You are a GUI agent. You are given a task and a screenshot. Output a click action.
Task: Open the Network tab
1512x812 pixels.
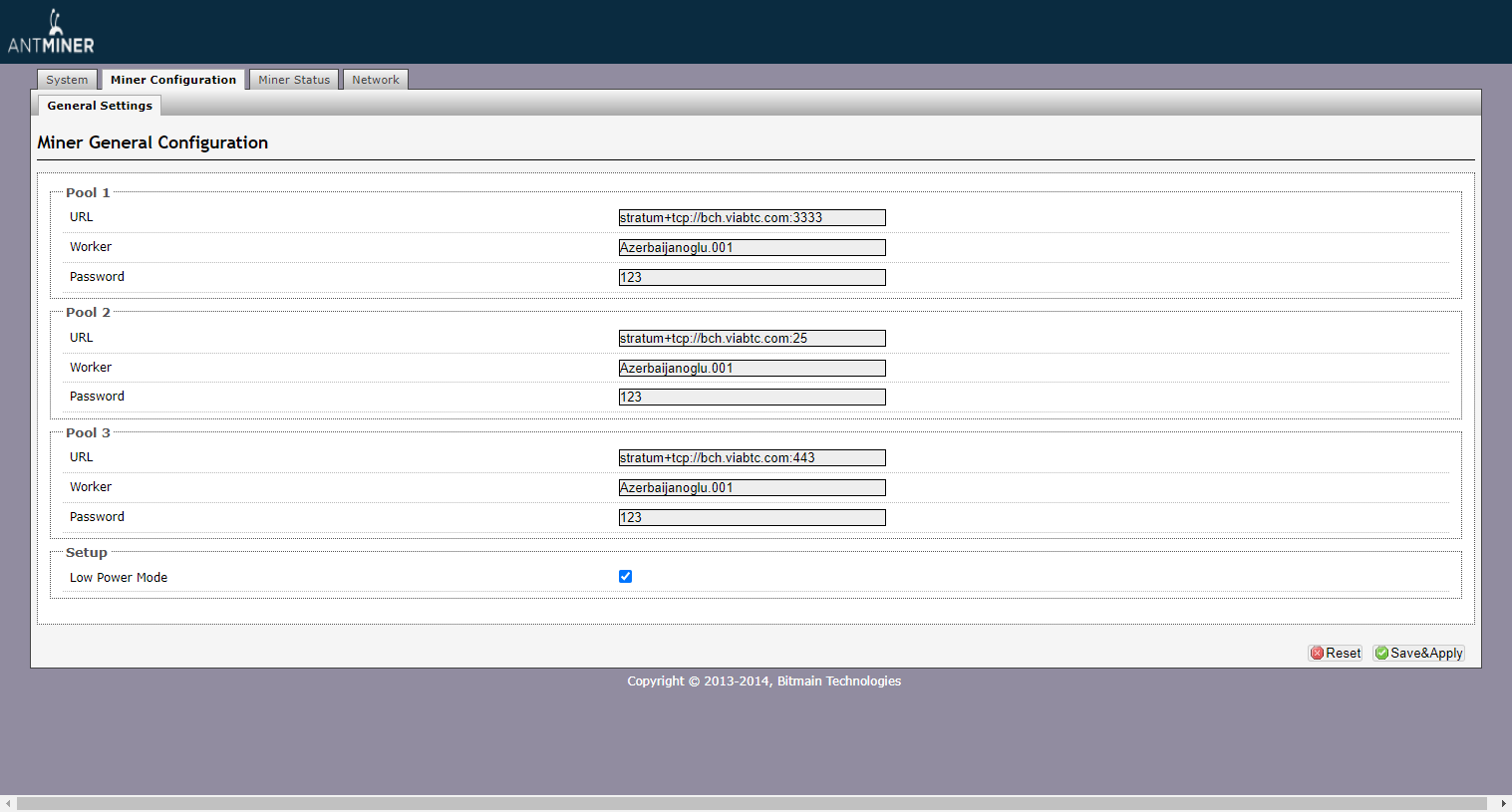click(x=375, y=80)
